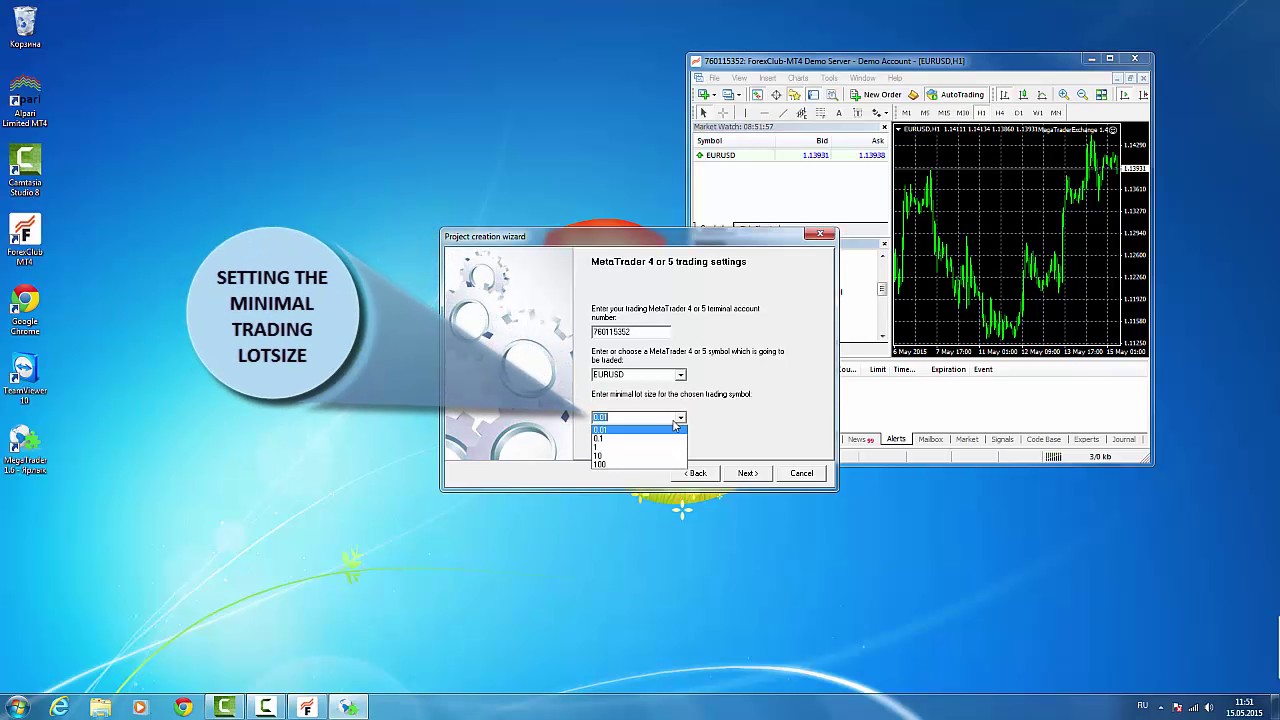Open the Camtasia Studio 8 desktop icon

25,171
